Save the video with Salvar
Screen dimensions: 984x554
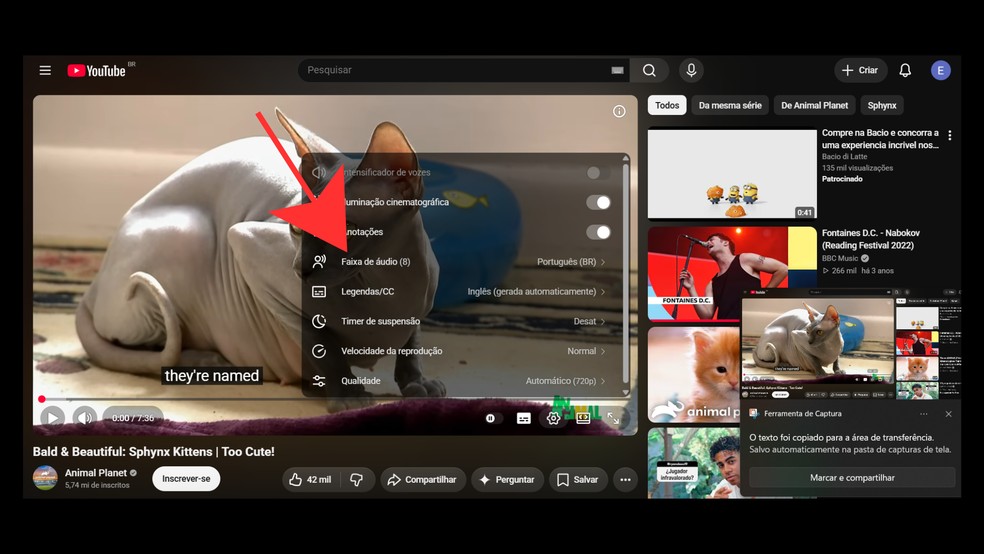click(x=578, y=479)
